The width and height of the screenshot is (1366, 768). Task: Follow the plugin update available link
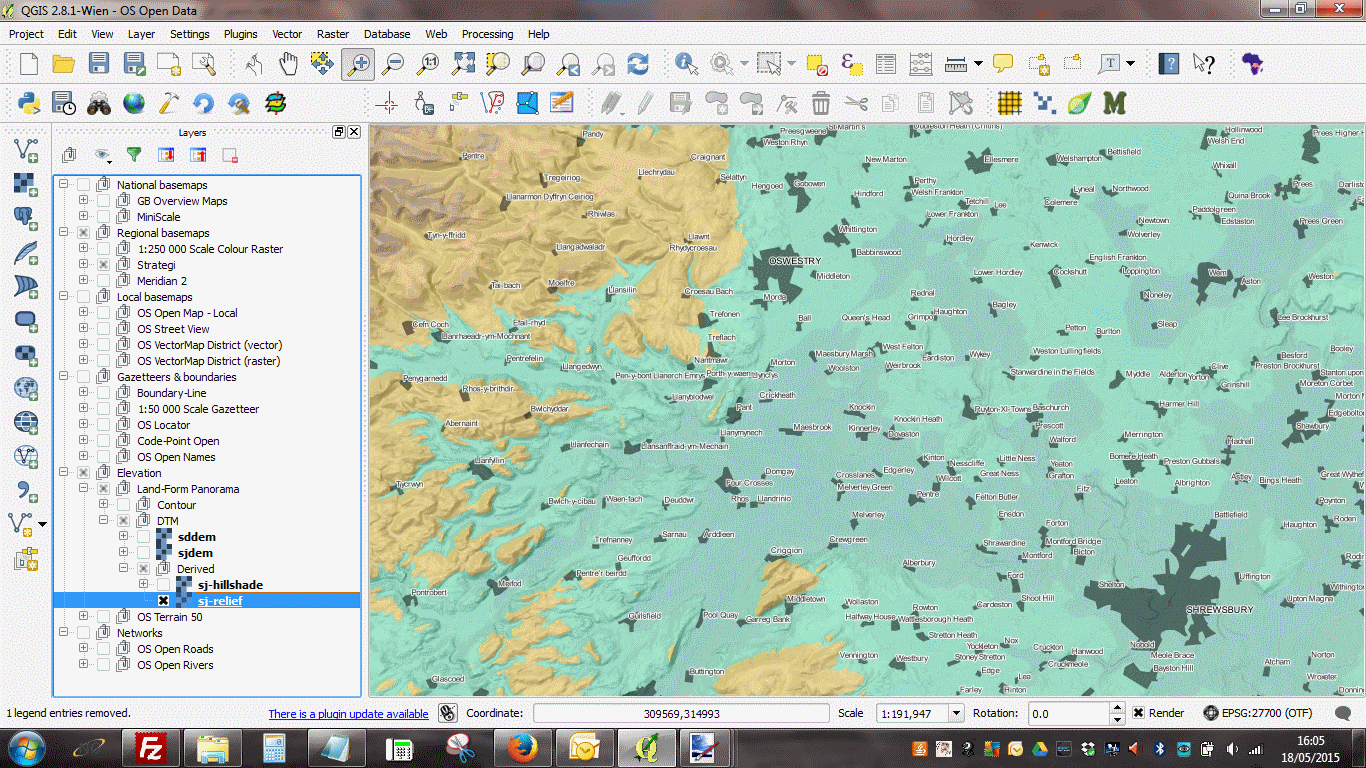(x=348, y=714)
